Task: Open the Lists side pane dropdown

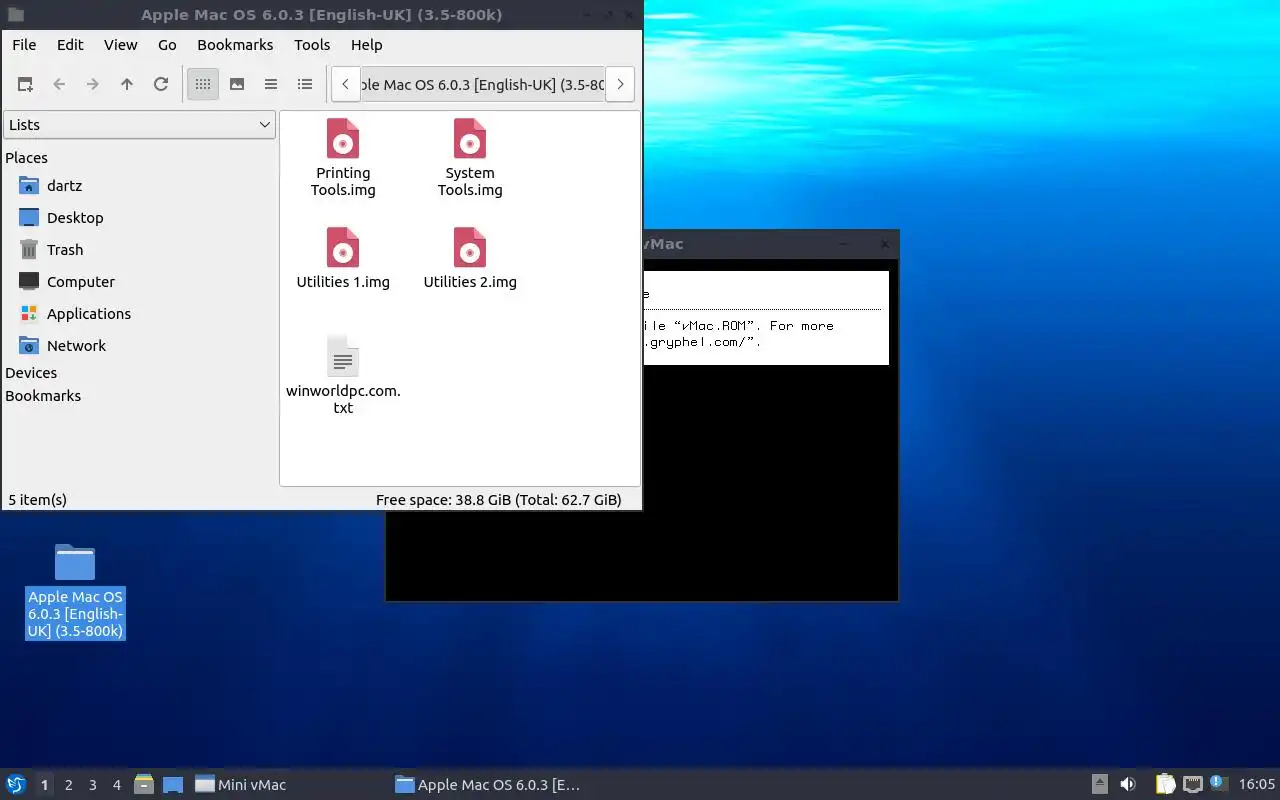Action: tap(139, 125)
